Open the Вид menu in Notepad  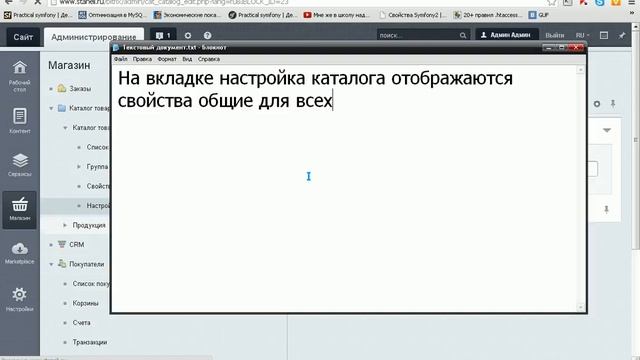click(187, 59)
